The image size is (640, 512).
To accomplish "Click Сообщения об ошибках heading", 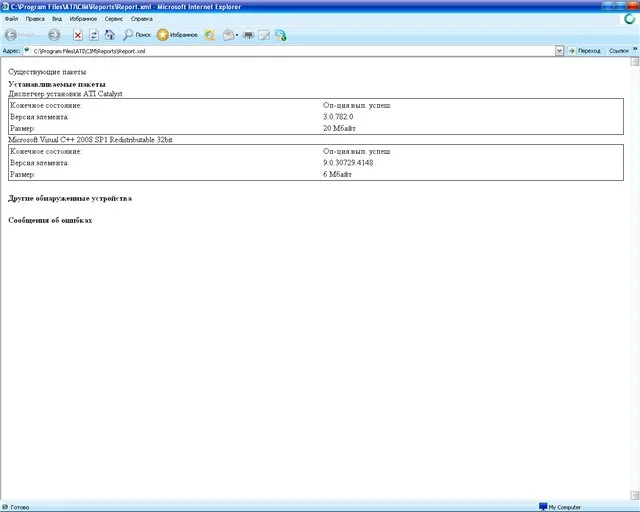I will tap(50, 220).
